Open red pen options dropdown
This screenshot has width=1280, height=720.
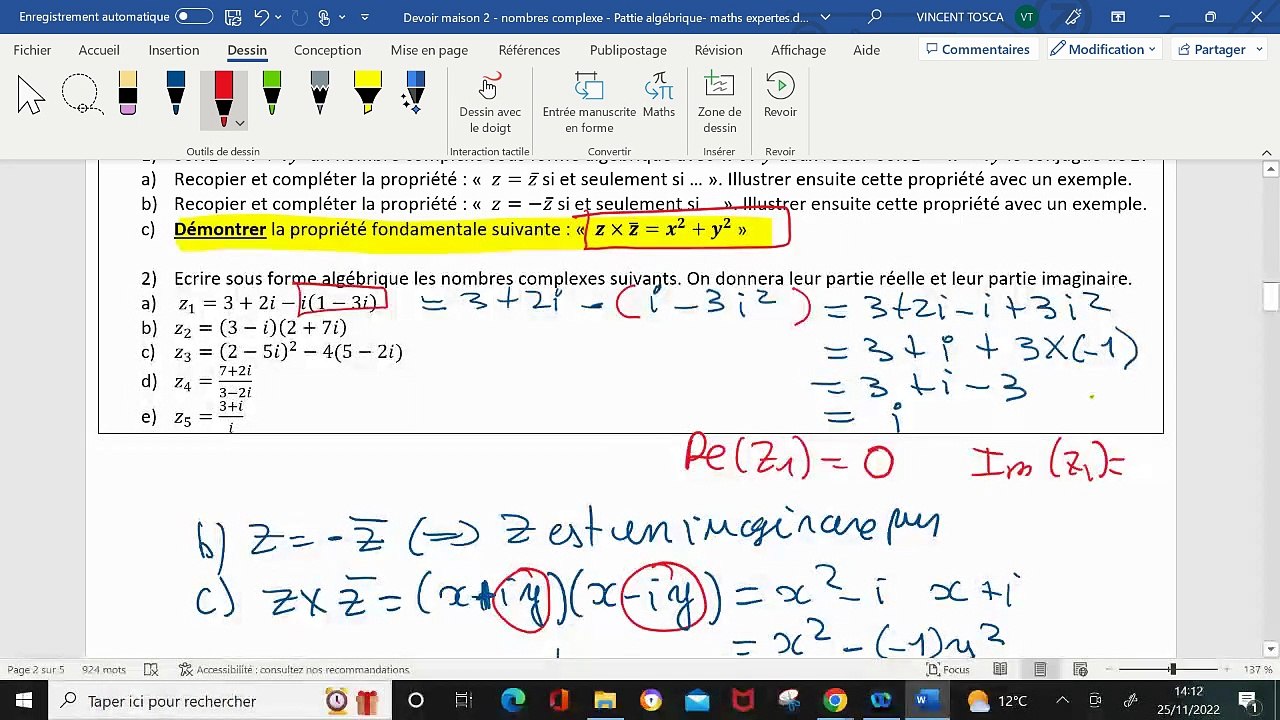pyautogui.click(x=240, y=124)
